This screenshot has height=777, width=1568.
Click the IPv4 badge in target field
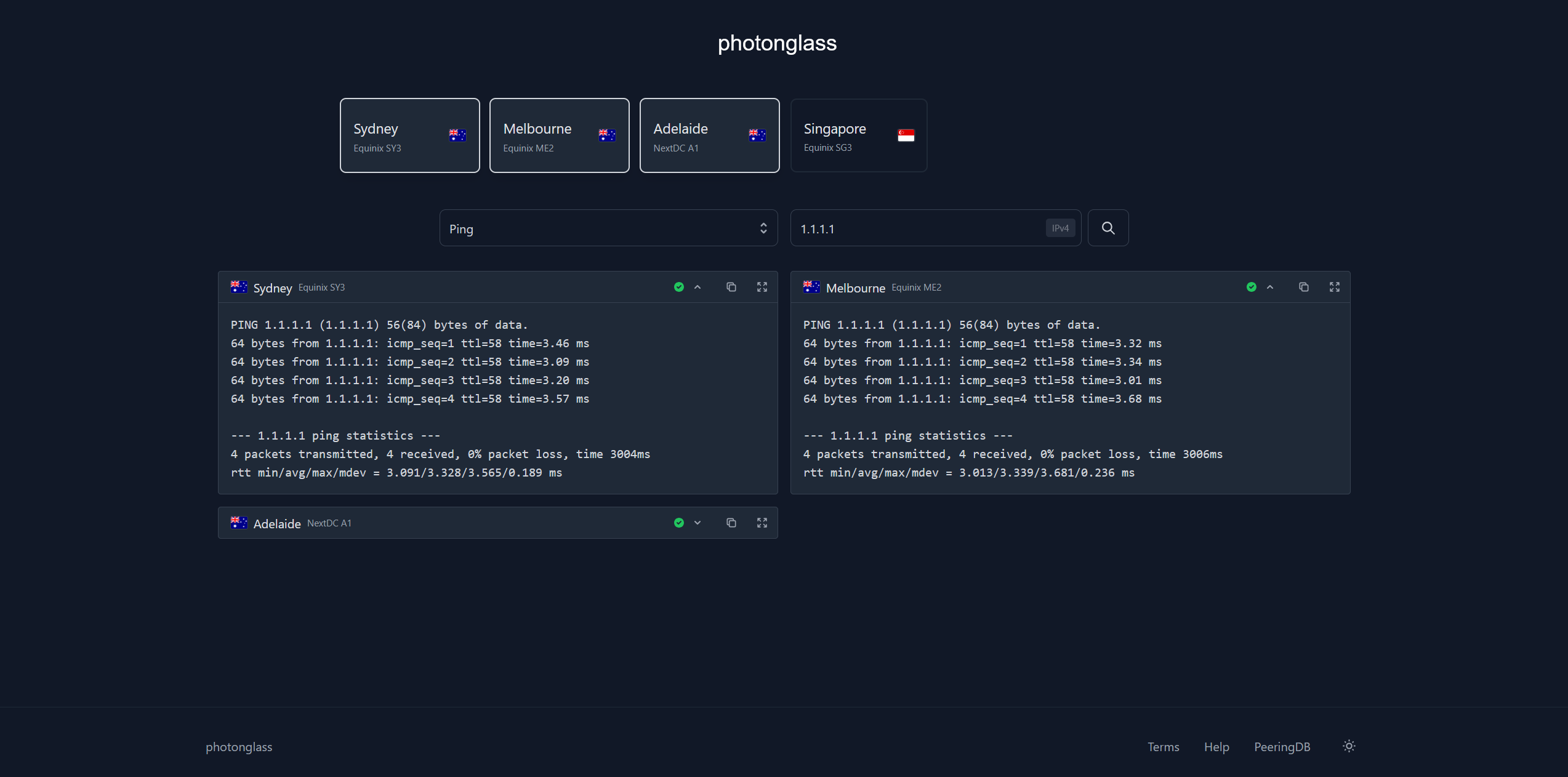pos(1060,228)
